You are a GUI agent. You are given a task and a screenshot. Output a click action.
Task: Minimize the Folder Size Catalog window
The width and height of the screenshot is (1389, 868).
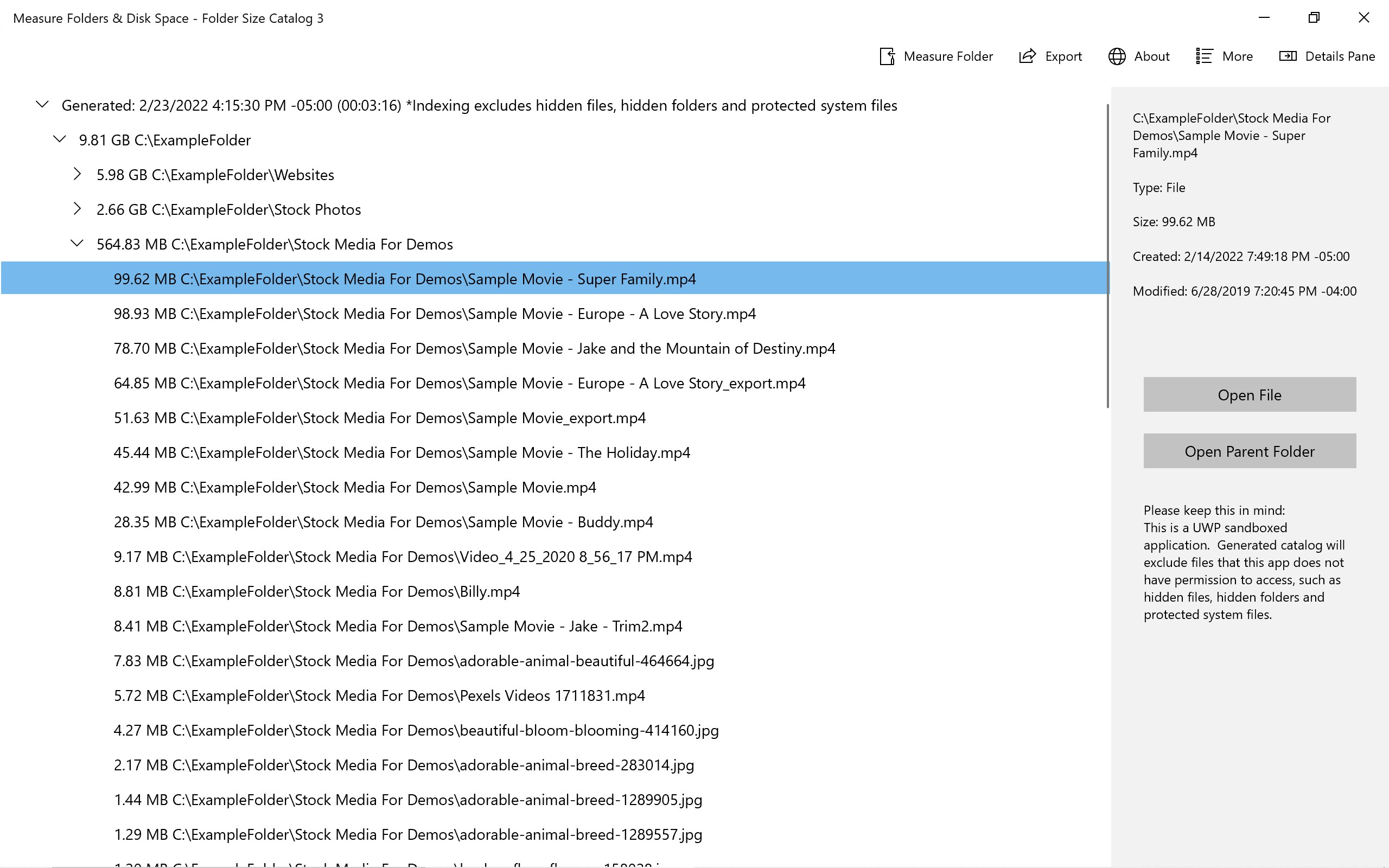[1264, 18]
